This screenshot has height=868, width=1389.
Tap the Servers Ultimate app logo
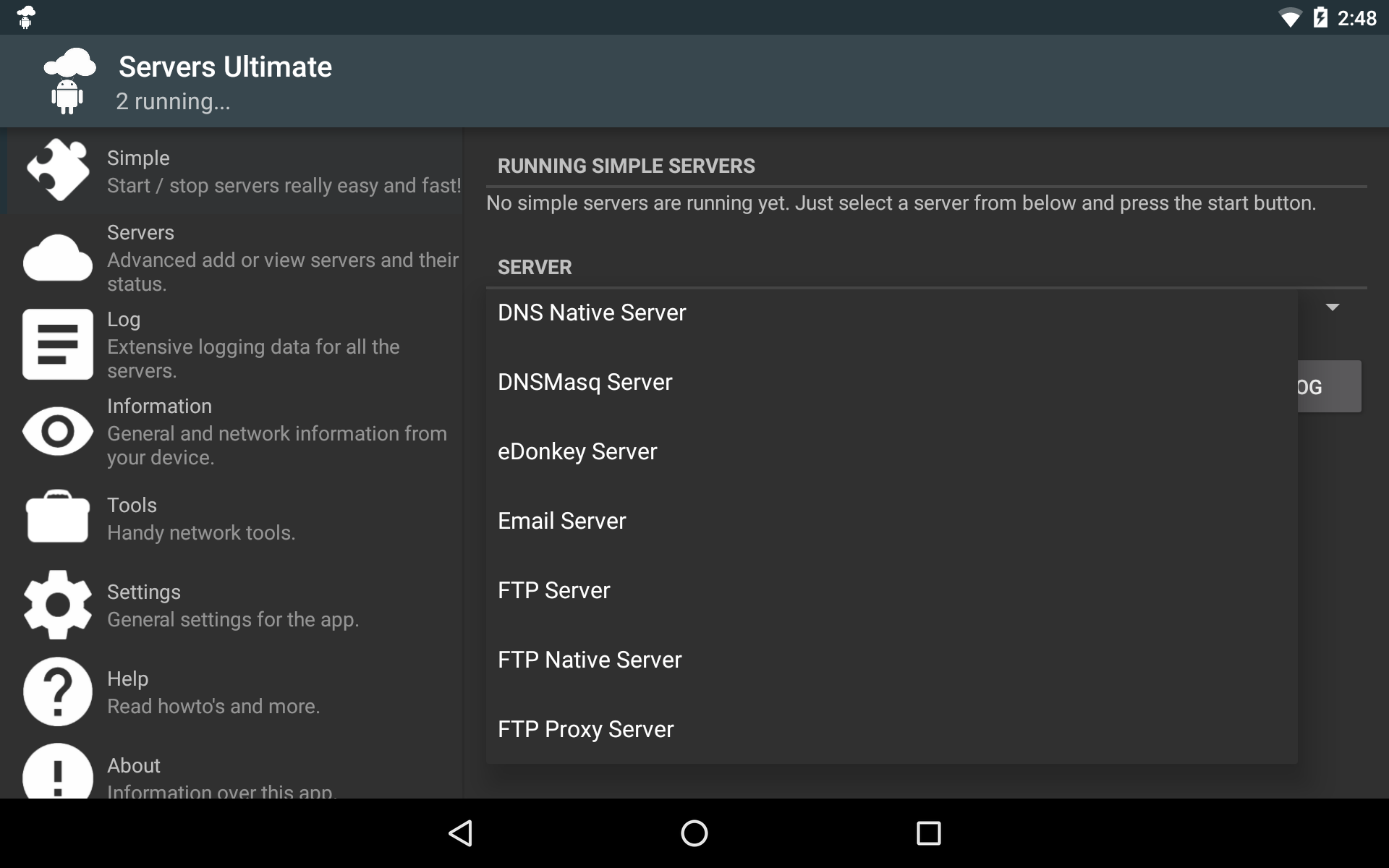click(69, 81)
